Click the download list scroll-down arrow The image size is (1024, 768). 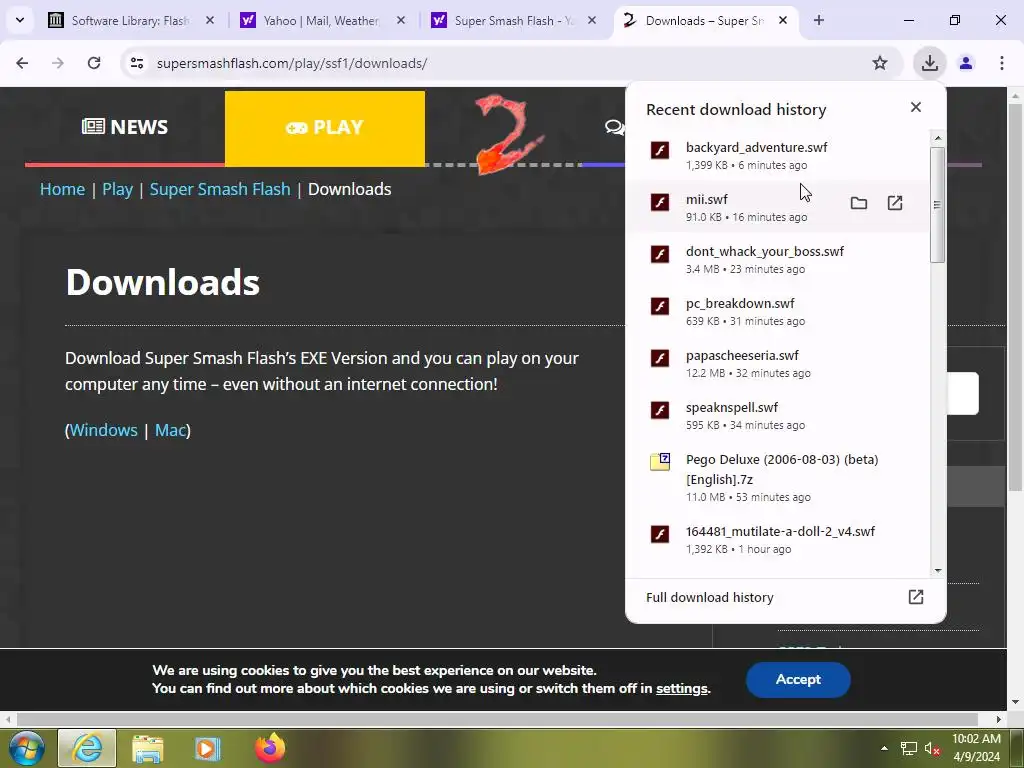point(937,570)
